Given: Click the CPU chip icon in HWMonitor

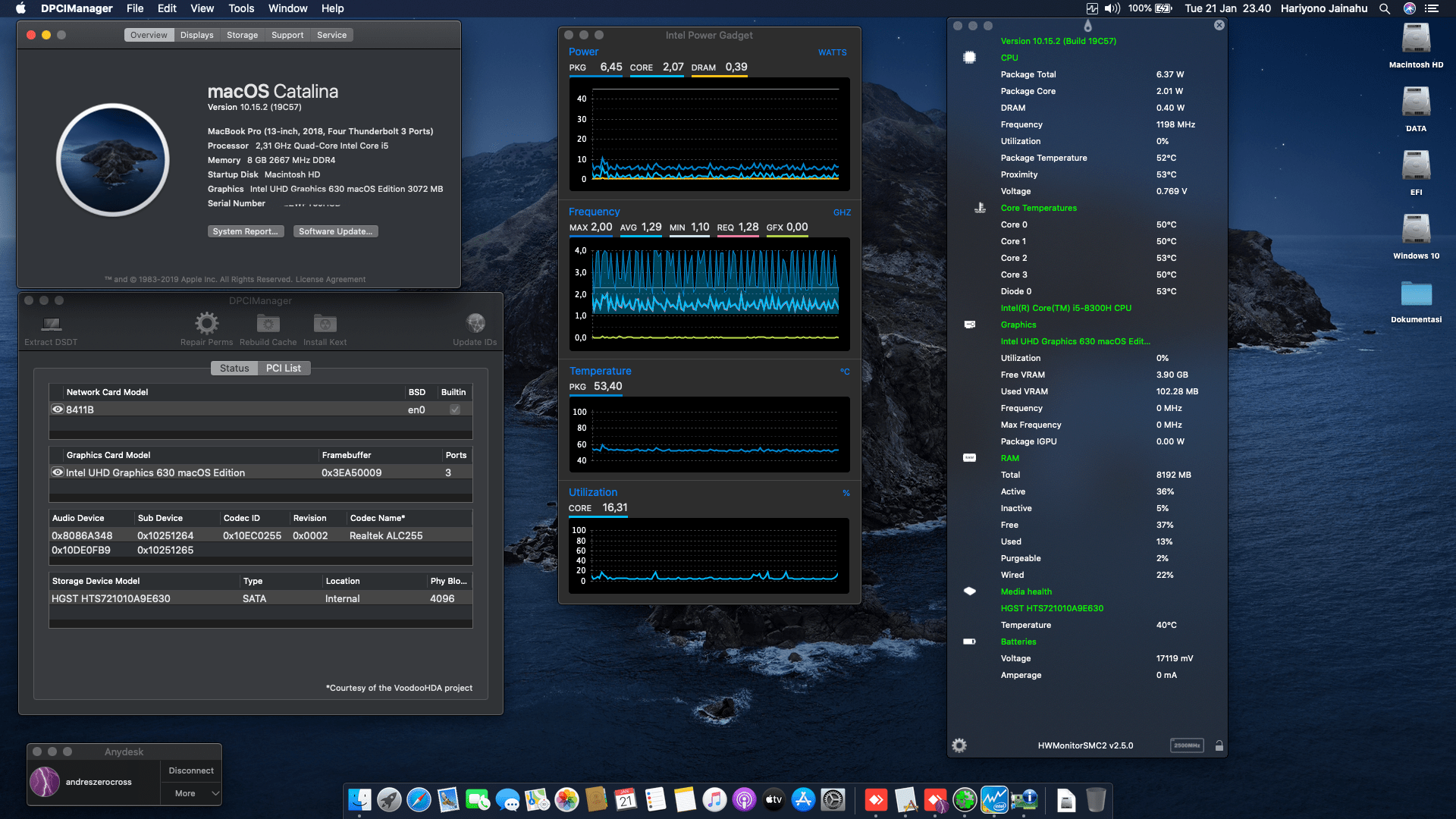Looking at the screenshot, I should [969, 58].
